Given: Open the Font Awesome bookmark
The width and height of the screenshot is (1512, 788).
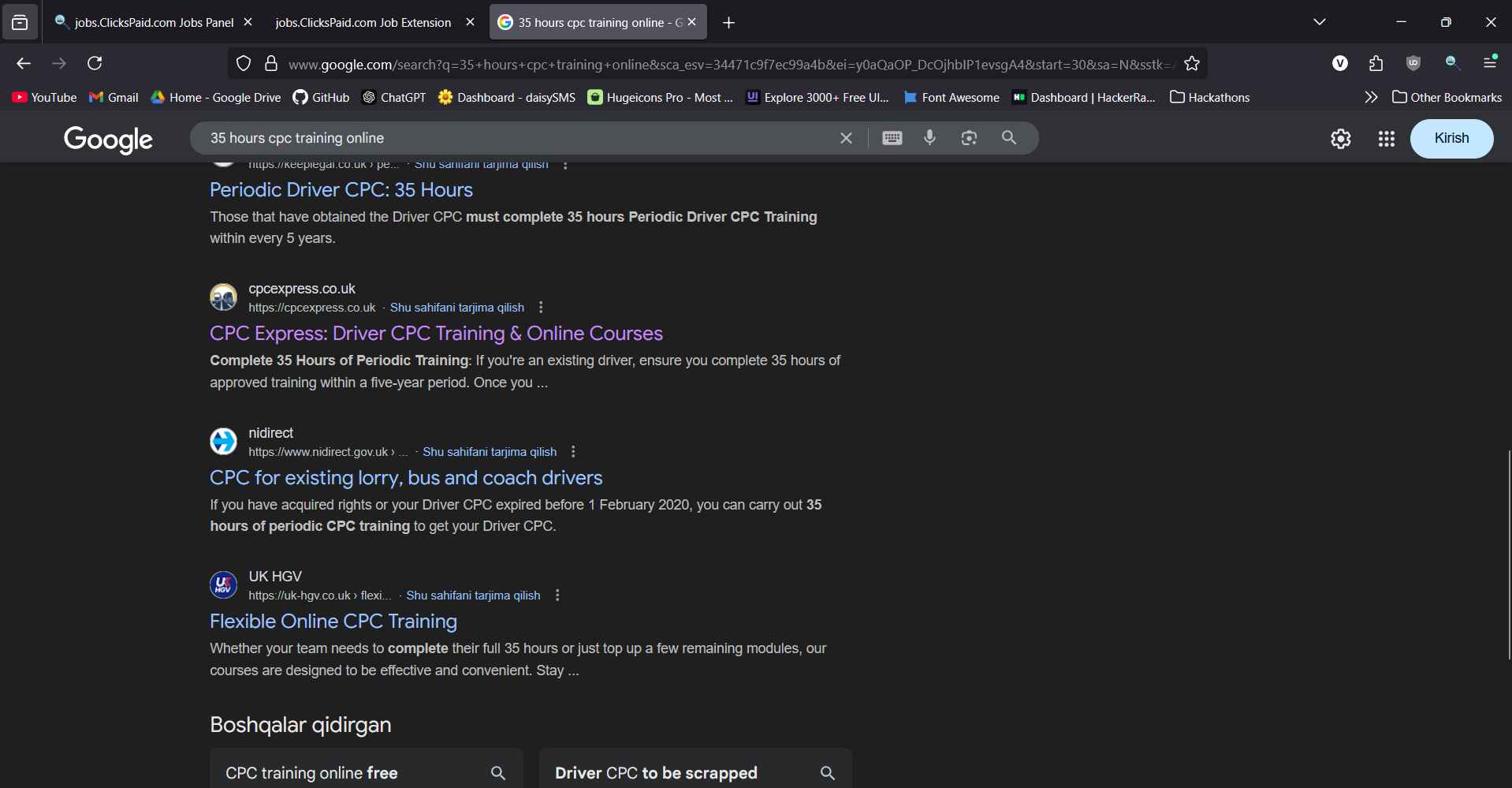Looking at the screenshot, I should (952, 97).
